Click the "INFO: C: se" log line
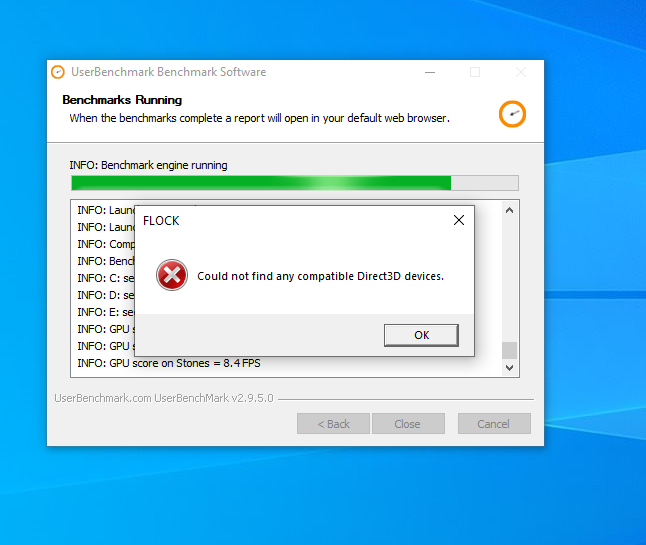The image size is (646, 545). tap(106, 278)
